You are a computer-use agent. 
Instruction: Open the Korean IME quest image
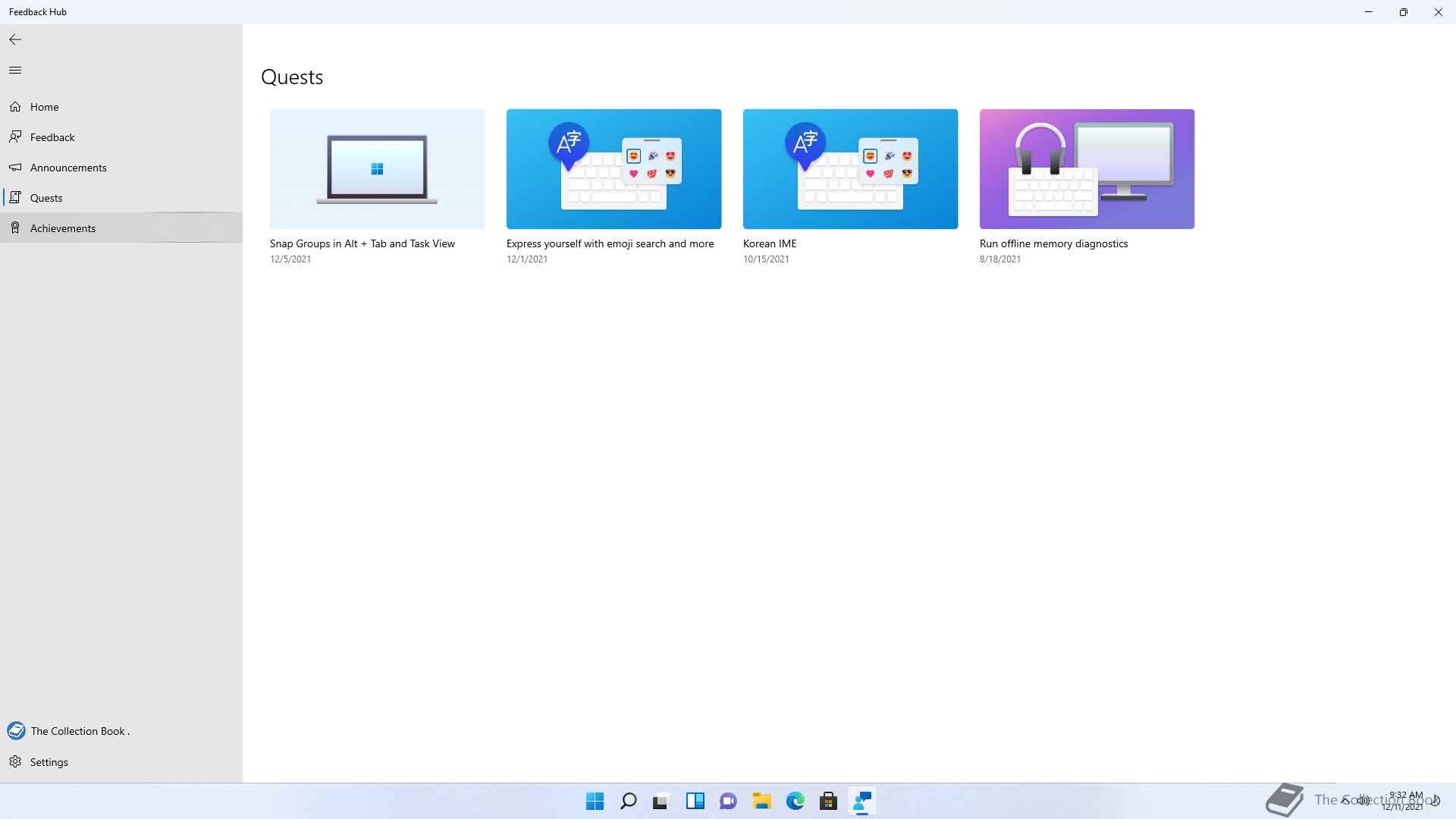850,169
